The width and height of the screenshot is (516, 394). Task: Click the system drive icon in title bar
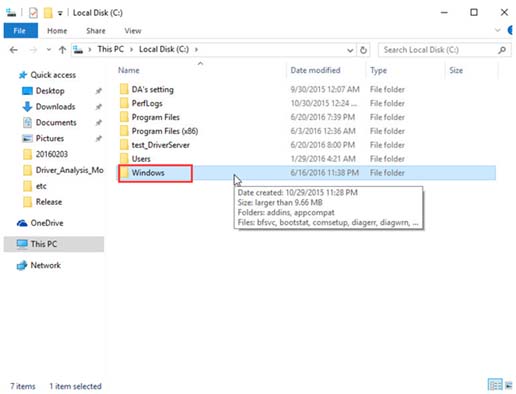click(11, 13)
